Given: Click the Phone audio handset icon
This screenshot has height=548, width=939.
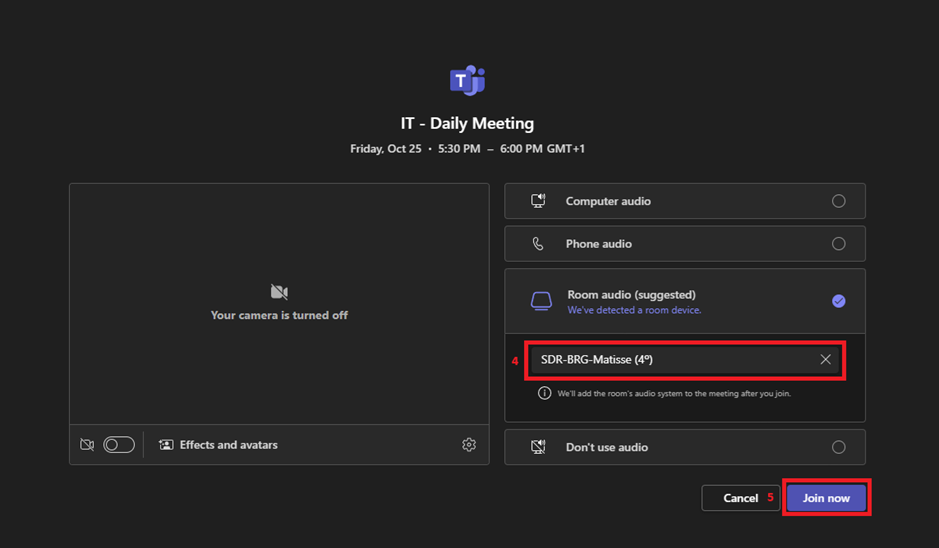Looking at the screenshot, I should 538,244.
